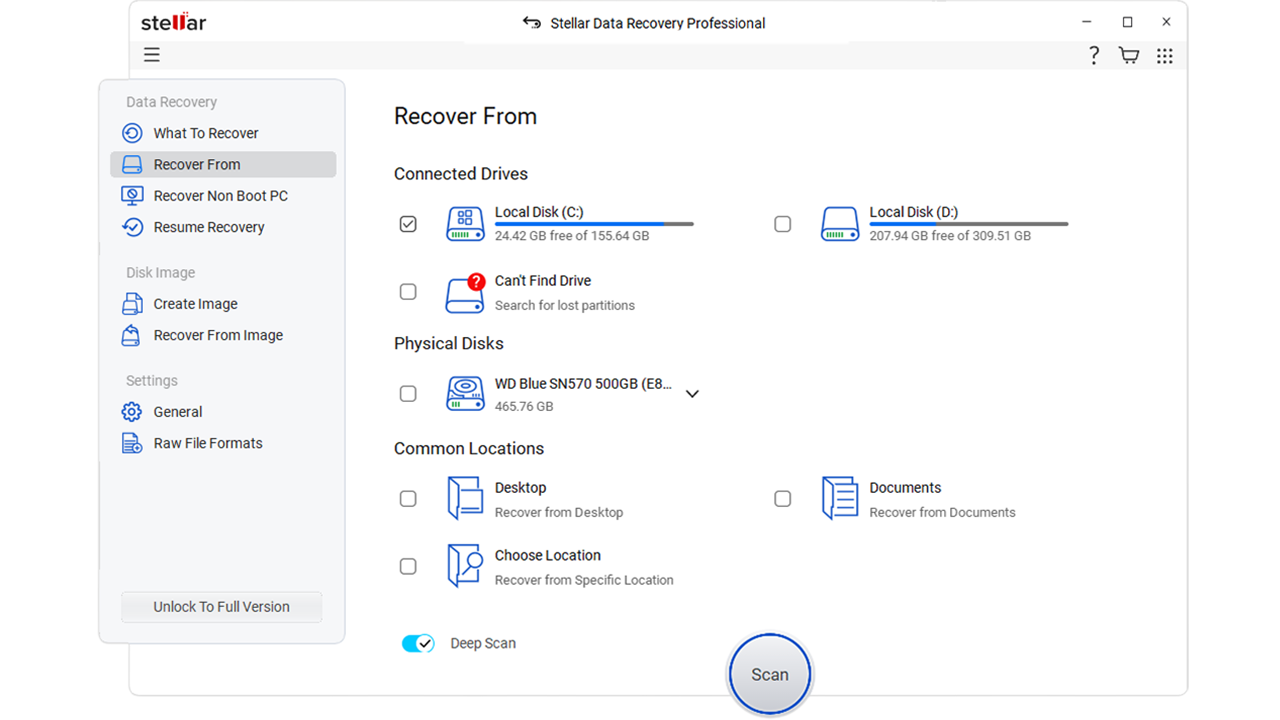Click the apps grid icon in toolbar
Screen dimensions: 1280x720
(x=1164, y=55)
